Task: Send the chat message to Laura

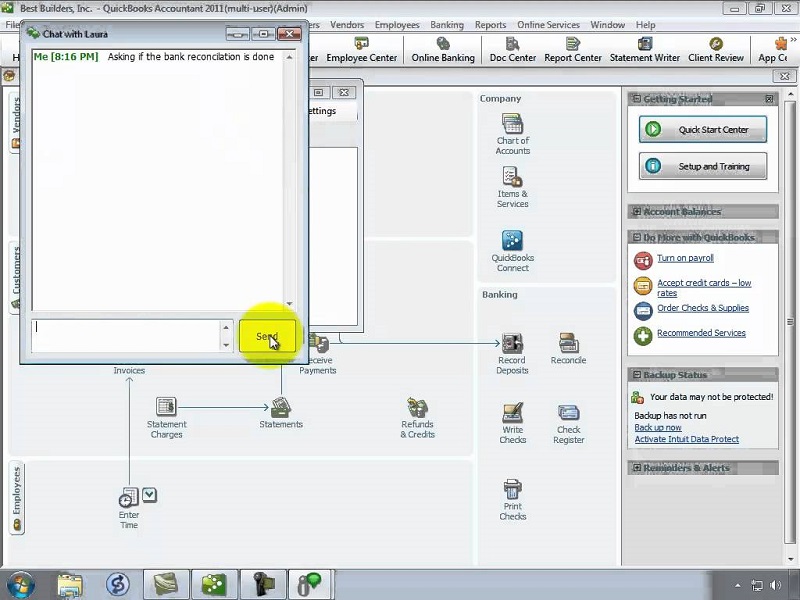Action: tap(267, 336)
